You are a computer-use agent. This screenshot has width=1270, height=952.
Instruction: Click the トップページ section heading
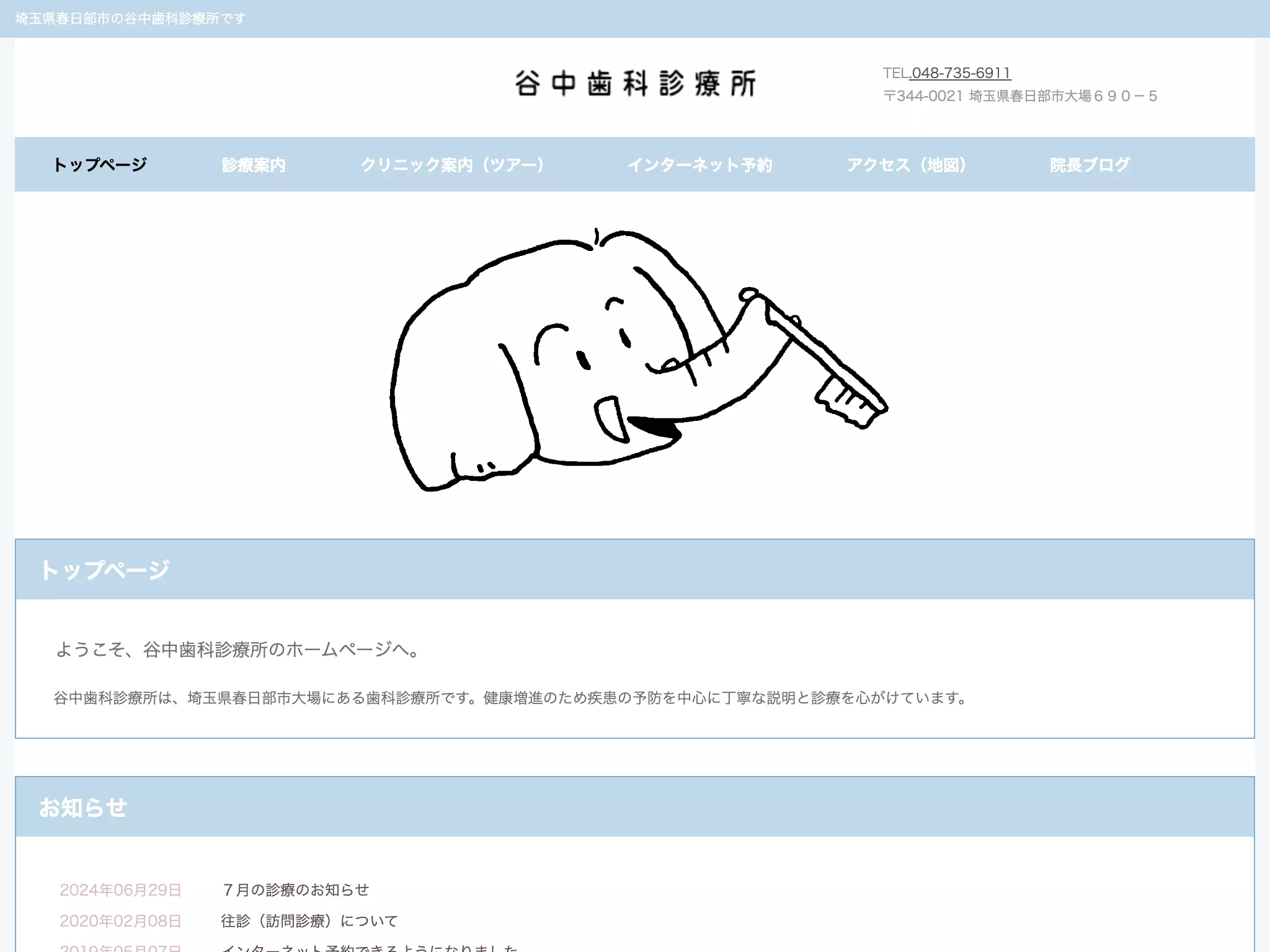tap(104, 570)
